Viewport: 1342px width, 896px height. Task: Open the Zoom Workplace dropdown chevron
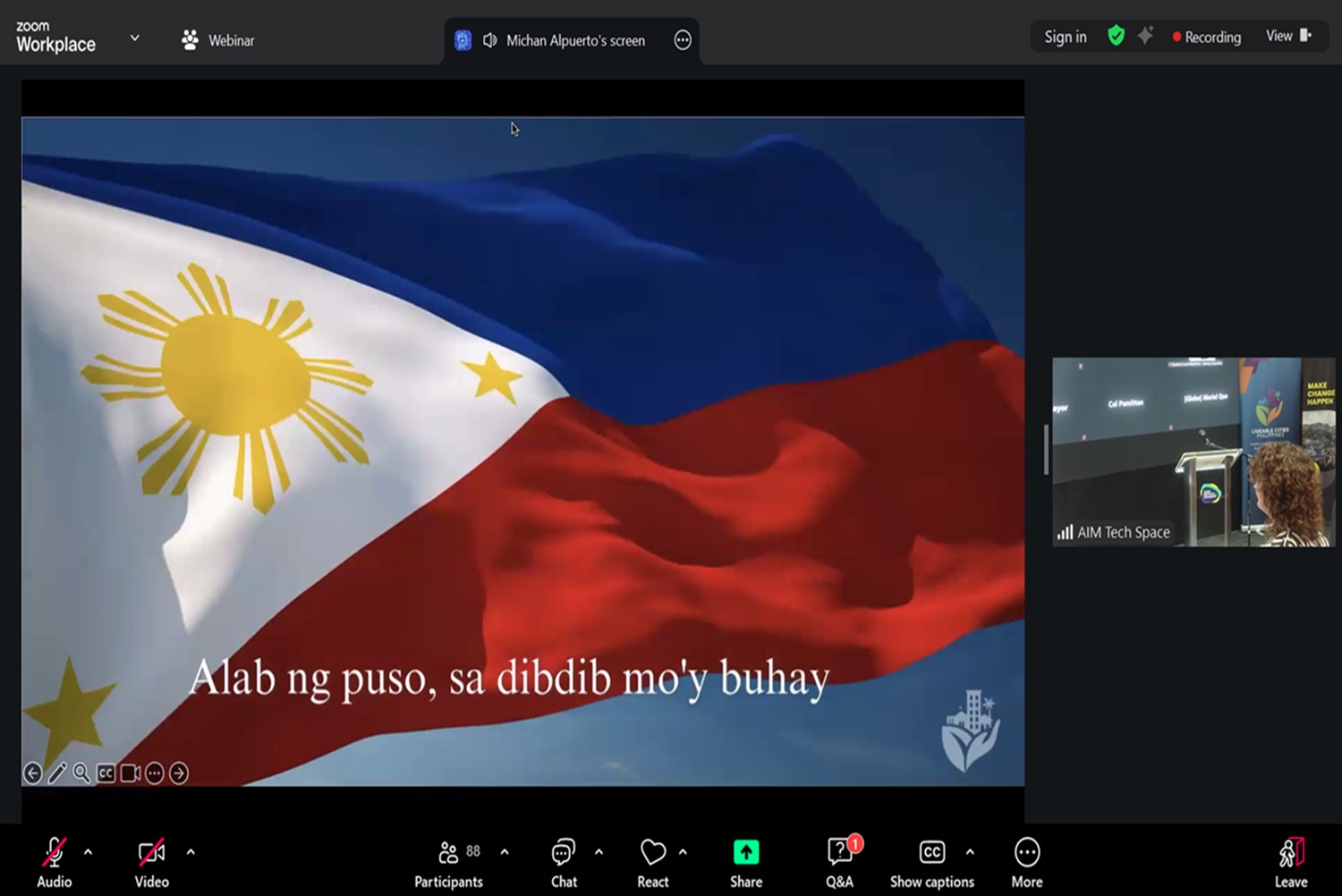tap(135, 38)
